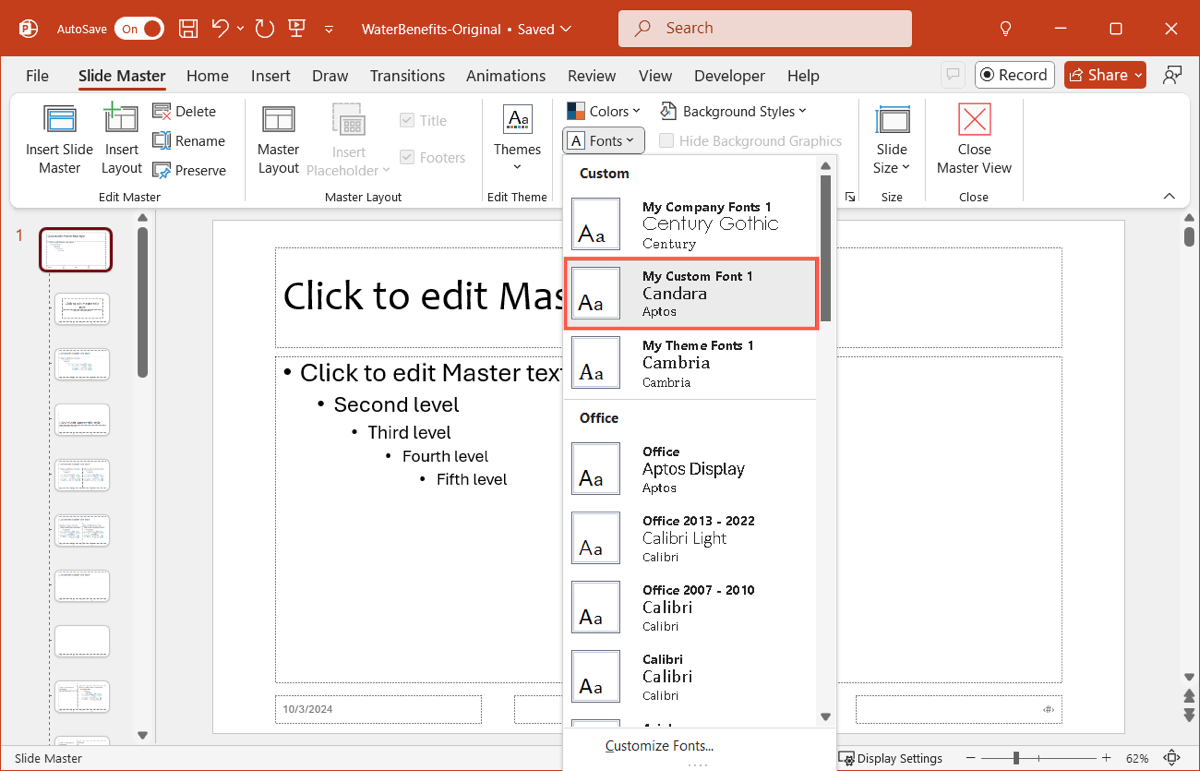Open the Review tab
Screen dimensions: 1200x771
coord(591,75)
